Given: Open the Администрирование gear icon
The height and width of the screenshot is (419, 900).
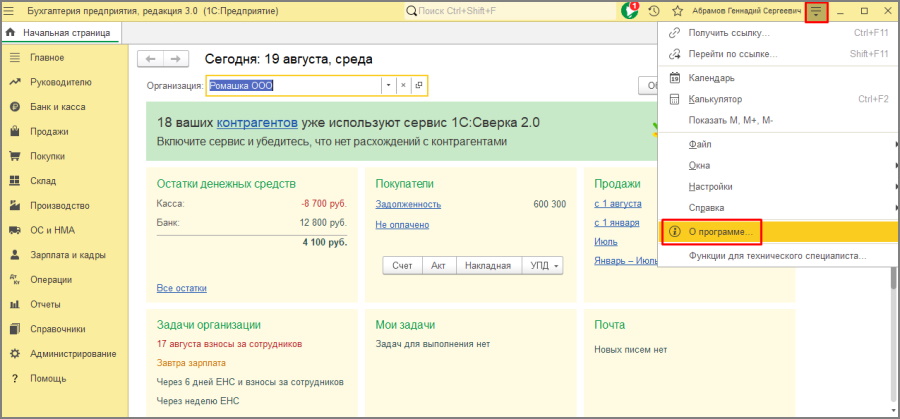Looking at the screenshot, I should 15,354.
